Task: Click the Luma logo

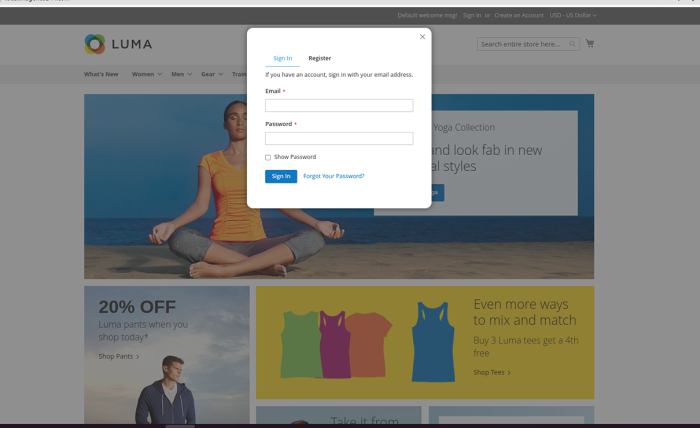Action: point(118,44)
